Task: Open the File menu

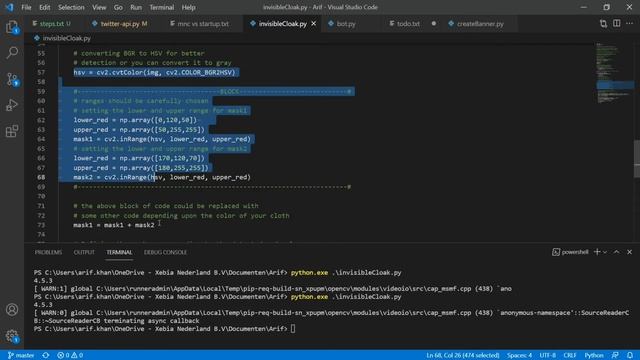Action: coord(26,7)
